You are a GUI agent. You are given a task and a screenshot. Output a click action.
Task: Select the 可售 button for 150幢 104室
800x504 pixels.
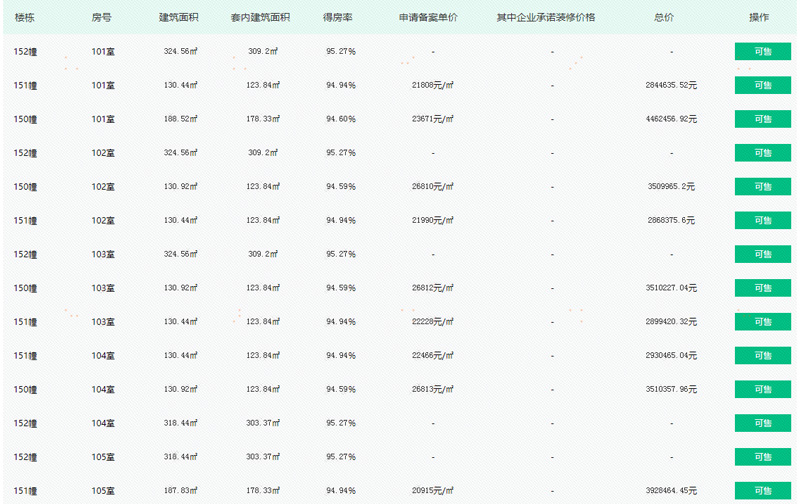click(763, 389)
